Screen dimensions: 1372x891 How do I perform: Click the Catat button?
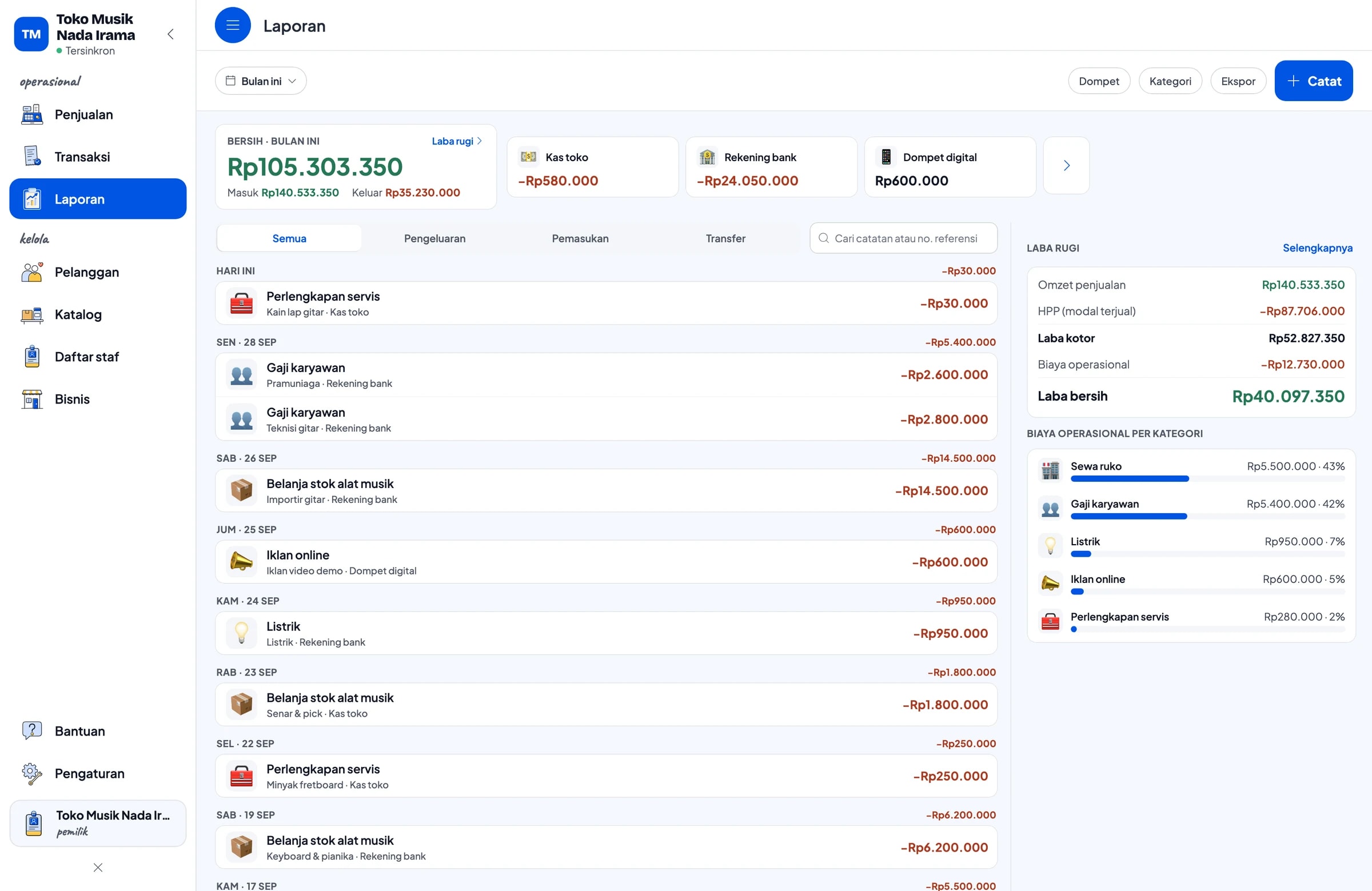point(1313,81)
